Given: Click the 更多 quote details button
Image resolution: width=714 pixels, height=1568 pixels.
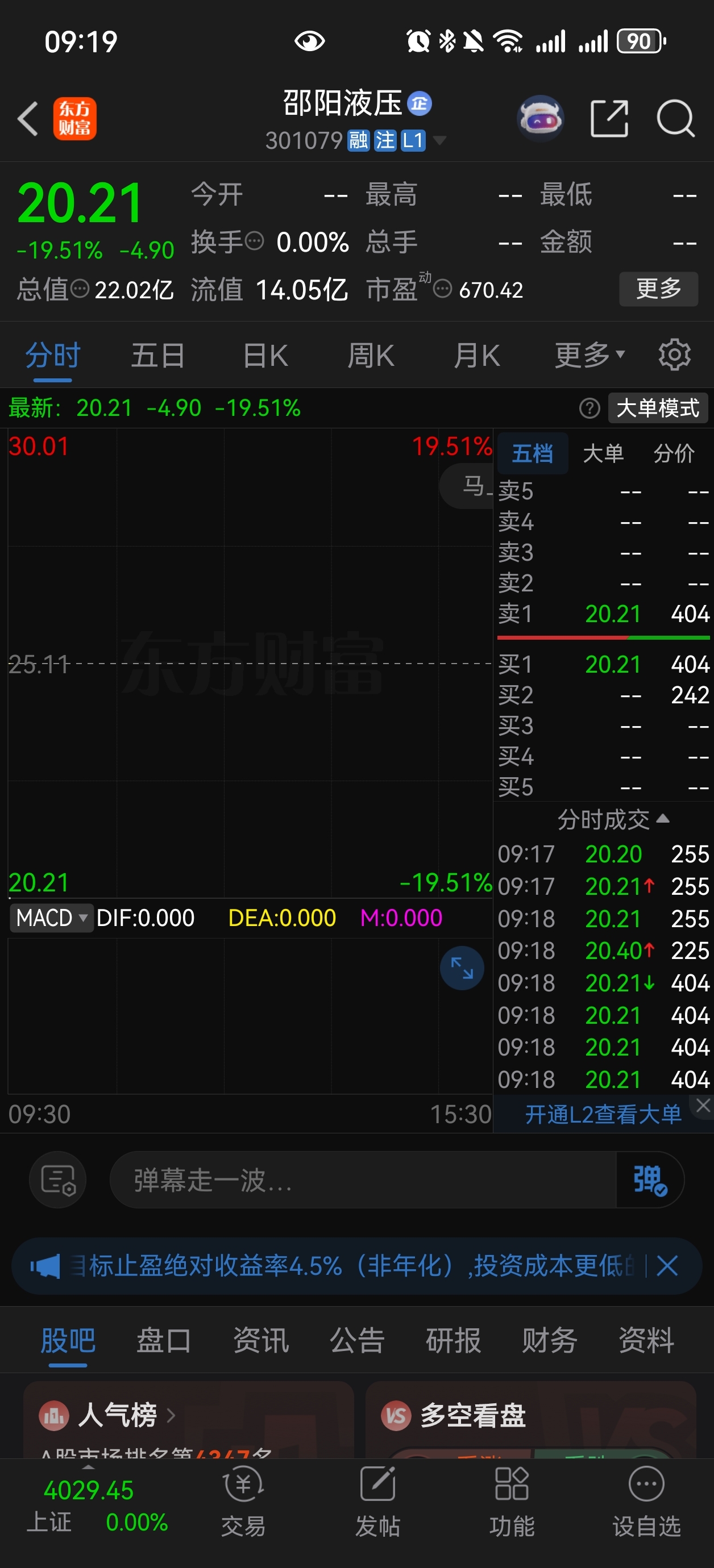Looking at the screenshot, I should coord(658,289).
